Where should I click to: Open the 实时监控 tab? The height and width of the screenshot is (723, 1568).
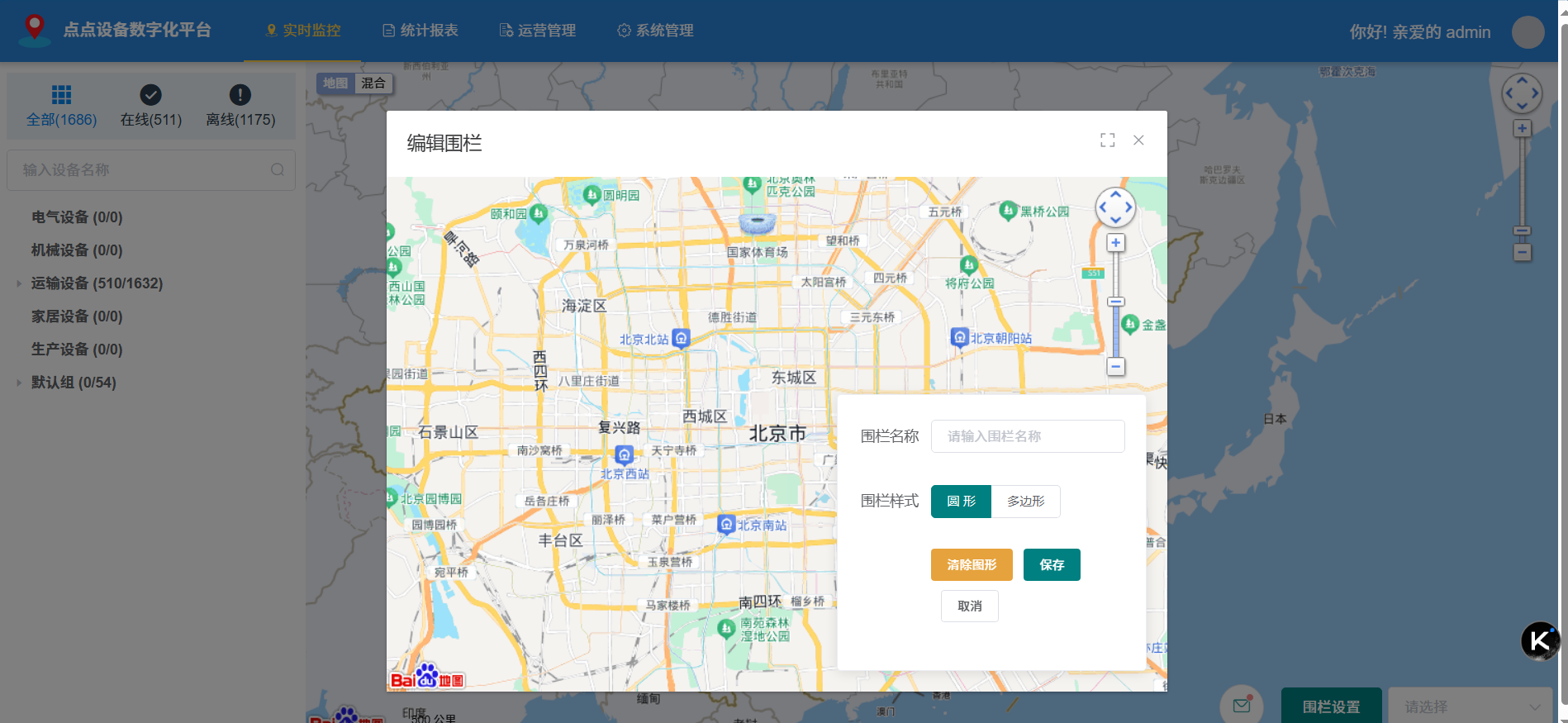coord(303,31)
